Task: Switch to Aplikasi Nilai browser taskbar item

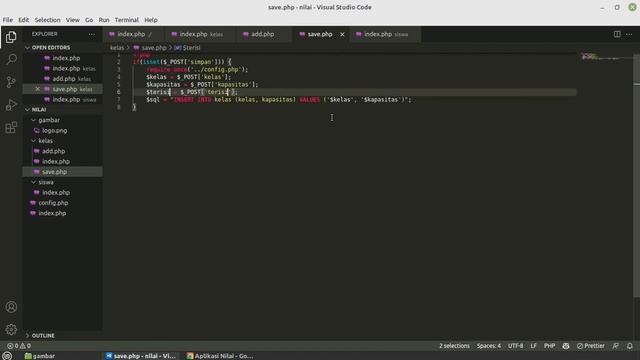Action: pos(220,356)
